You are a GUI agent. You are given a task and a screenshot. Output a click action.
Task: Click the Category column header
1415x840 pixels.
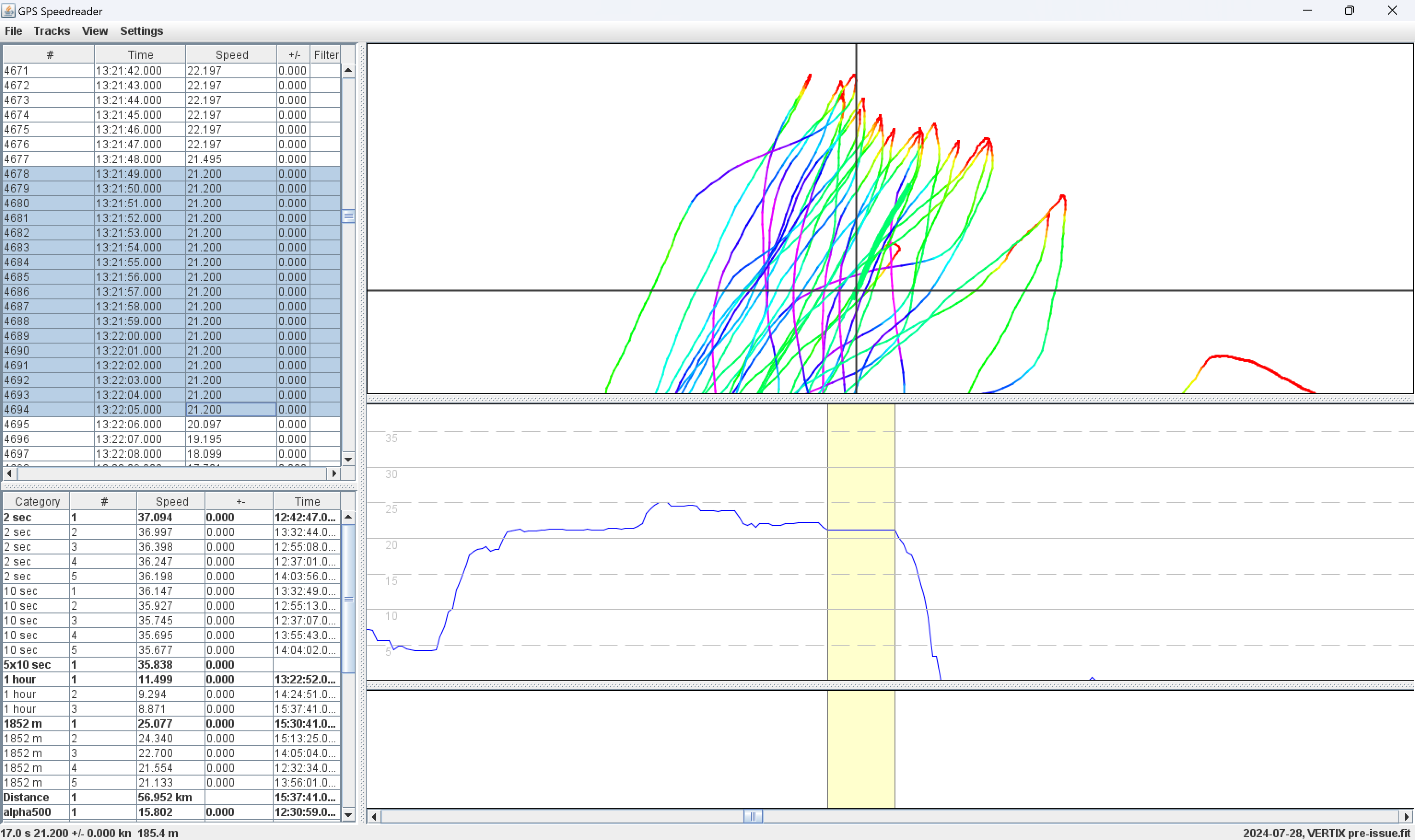(37, 502)
